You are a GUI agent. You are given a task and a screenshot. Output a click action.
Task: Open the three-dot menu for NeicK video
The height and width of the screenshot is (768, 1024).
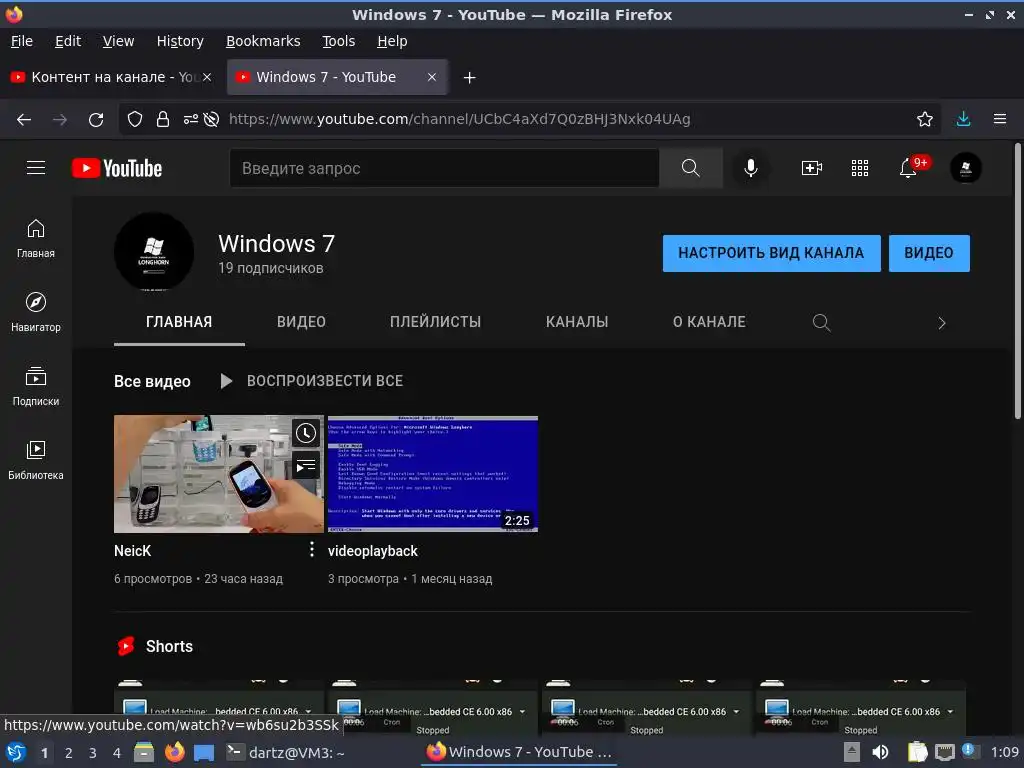[x=312, y=550]
